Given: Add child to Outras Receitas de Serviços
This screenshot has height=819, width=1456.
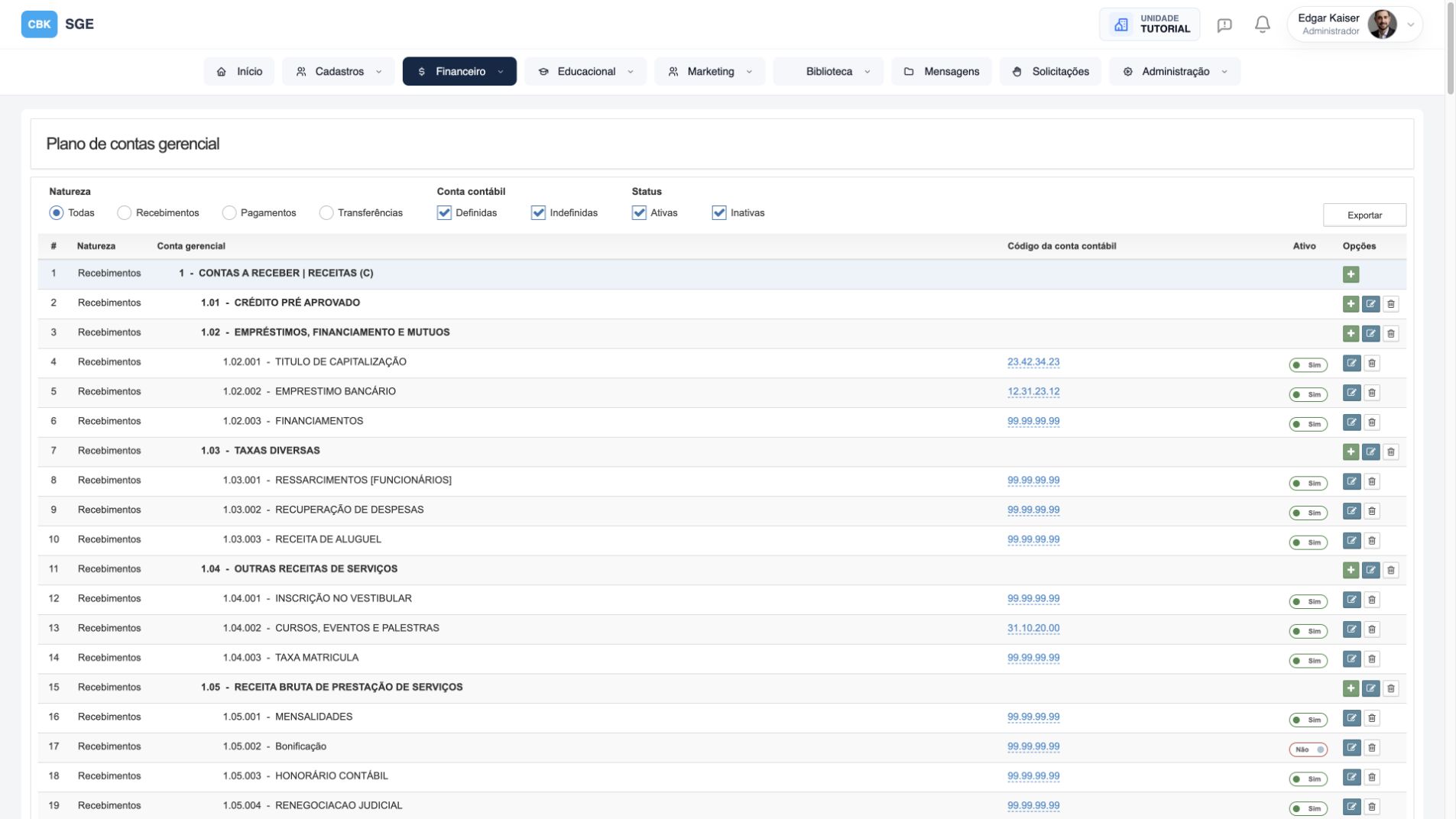Looking at the screenshot, I should [x=1351, y=570].
